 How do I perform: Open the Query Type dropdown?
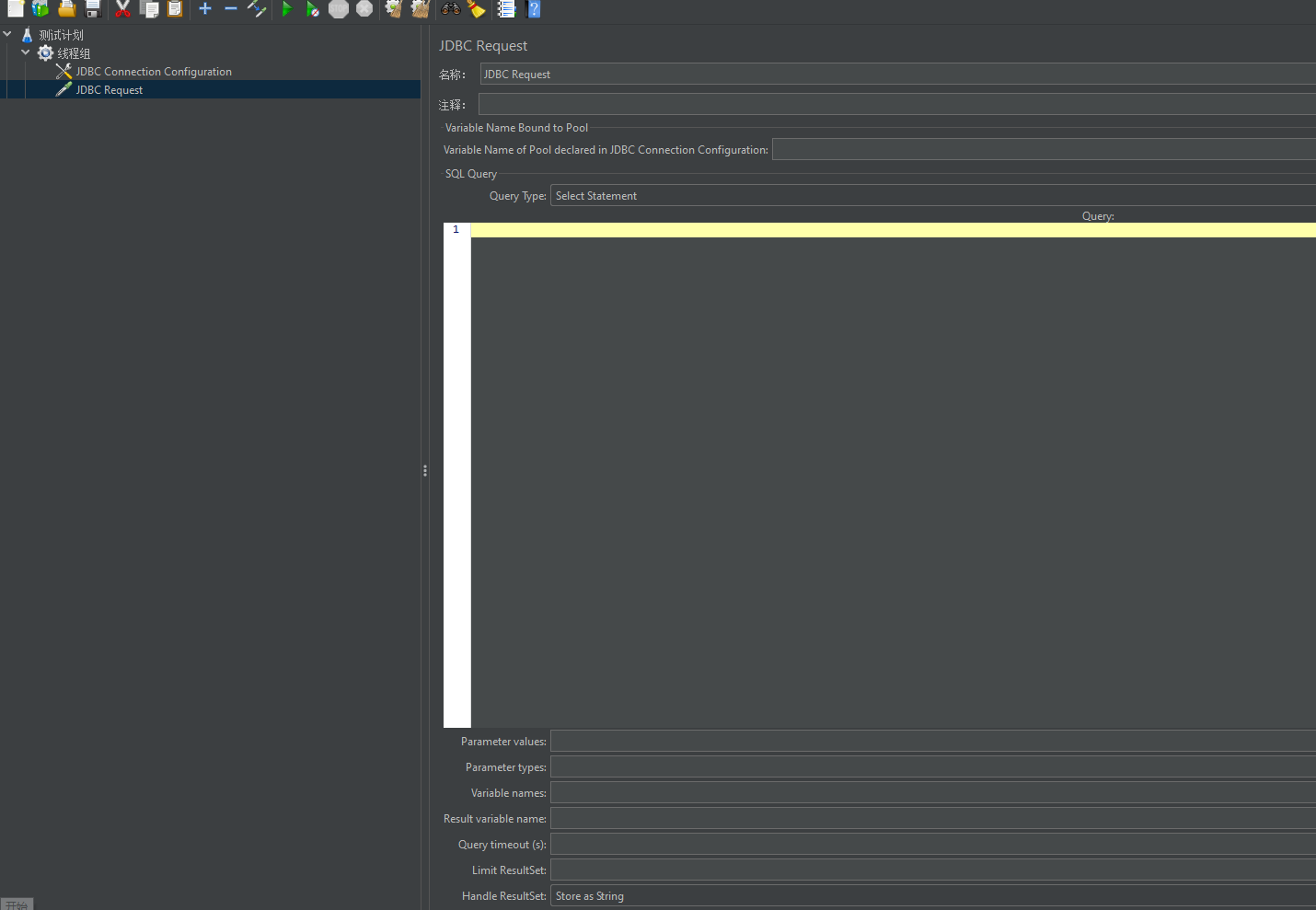point(933,195)
